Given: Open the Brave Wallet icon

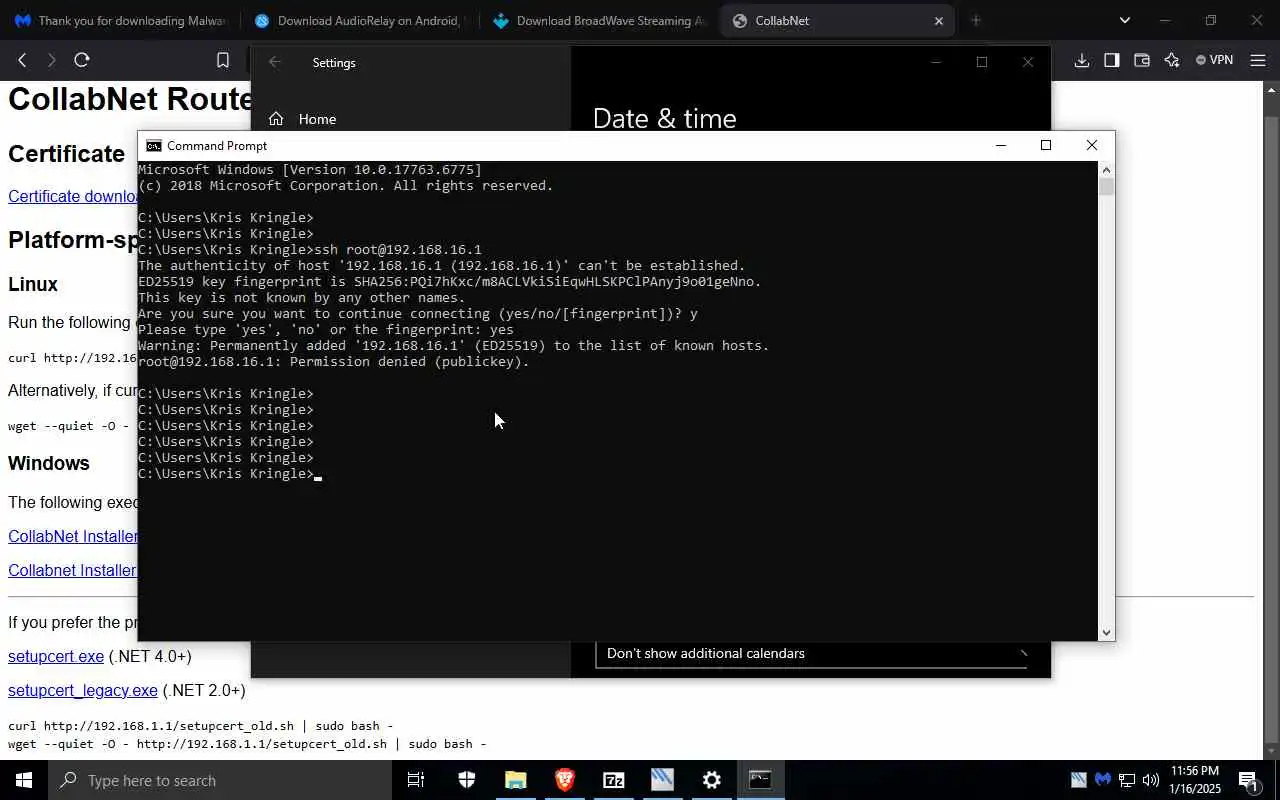Looking at the screenshot, I should (x=1141, y=60).
